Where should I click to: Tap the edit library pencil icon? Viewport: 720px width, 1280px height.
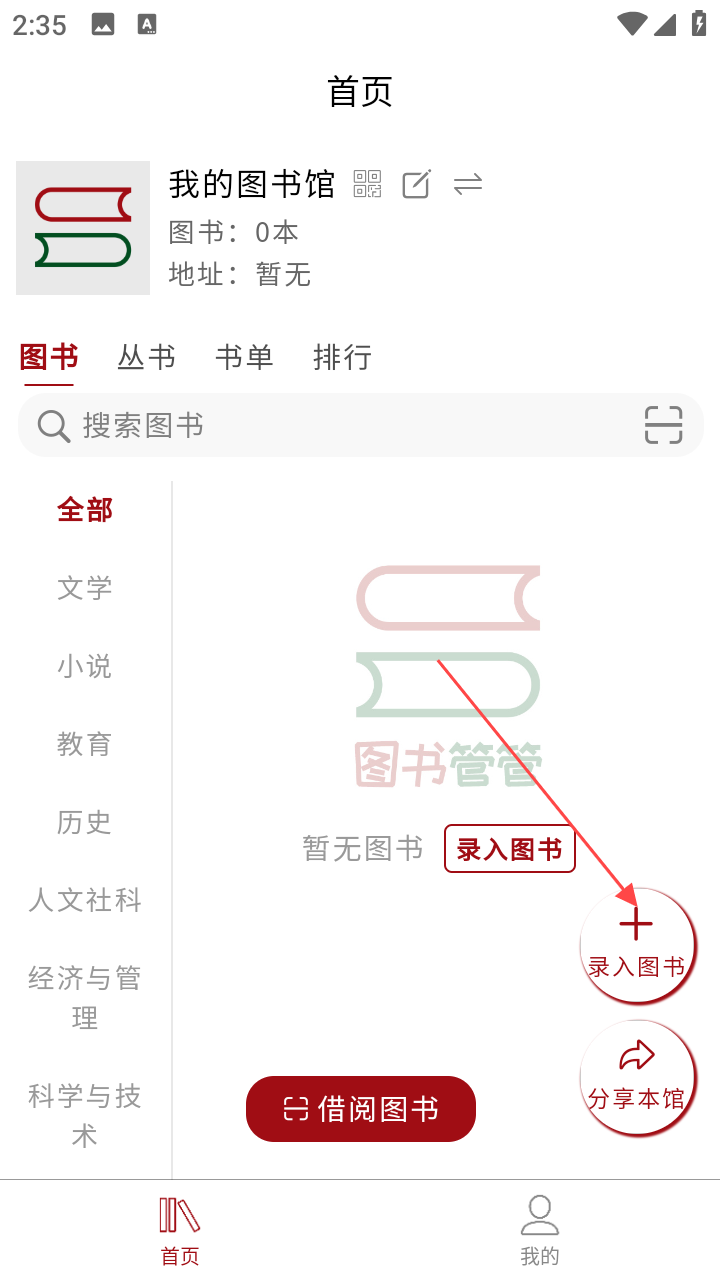[x=416, y=184]
